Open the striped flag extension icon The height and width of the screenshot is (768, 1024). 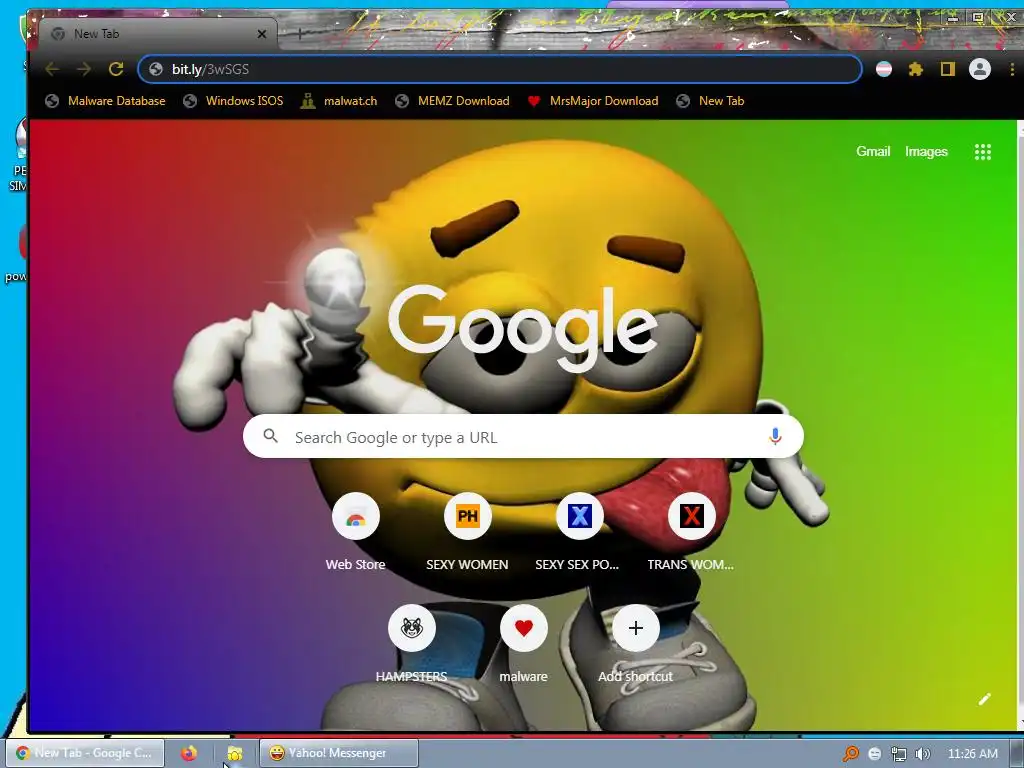884,69
